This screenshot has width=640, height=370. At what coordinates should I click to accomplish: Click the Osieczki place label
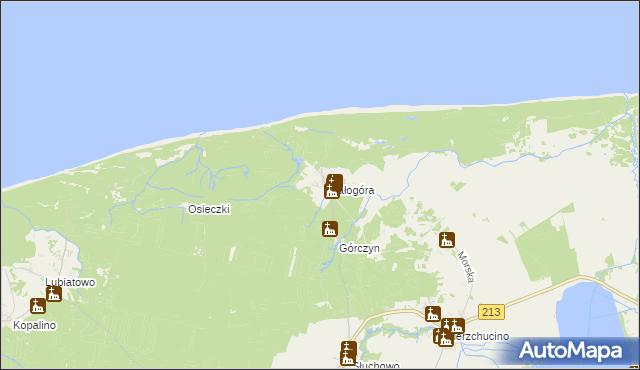pos(209,209)
